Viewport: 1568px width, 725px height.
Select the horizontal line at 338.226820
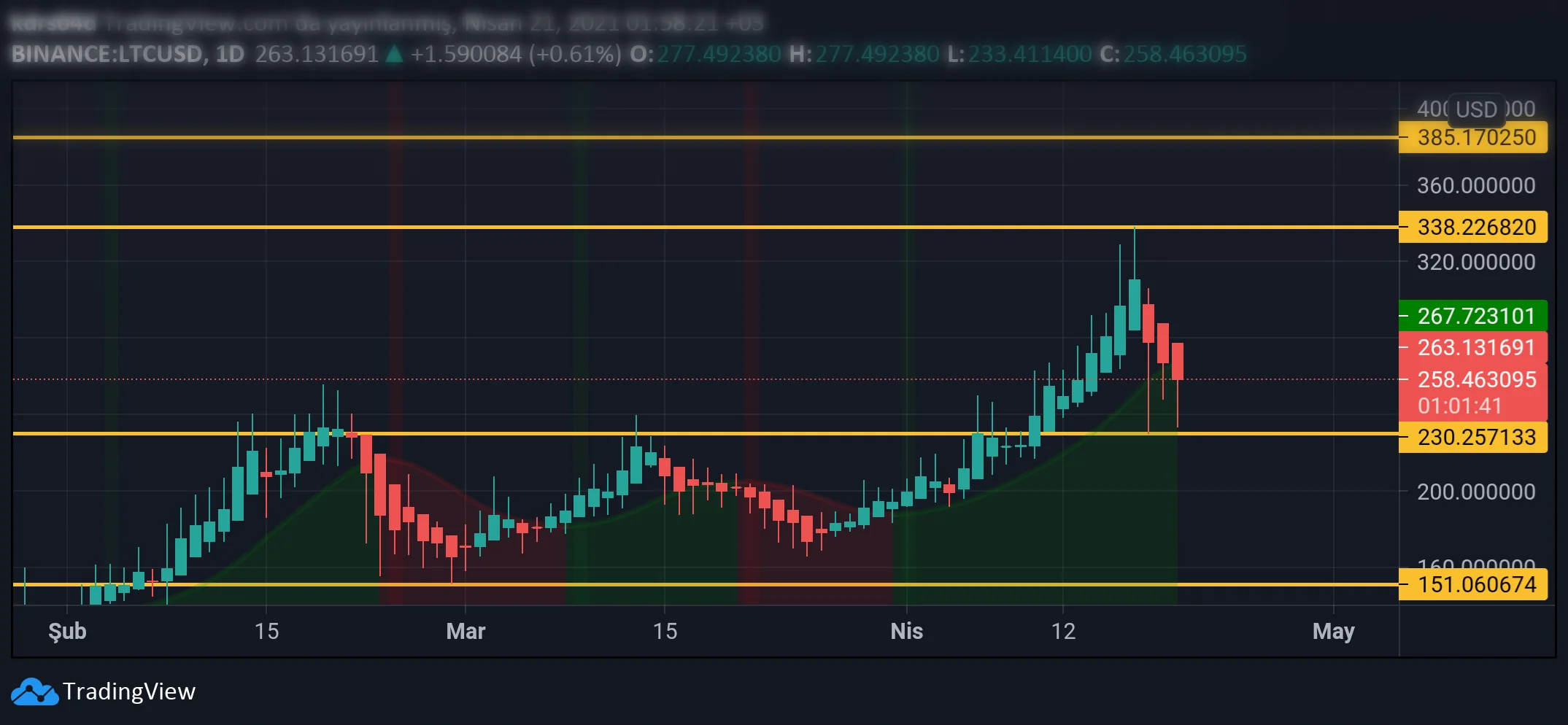point(705,227)
